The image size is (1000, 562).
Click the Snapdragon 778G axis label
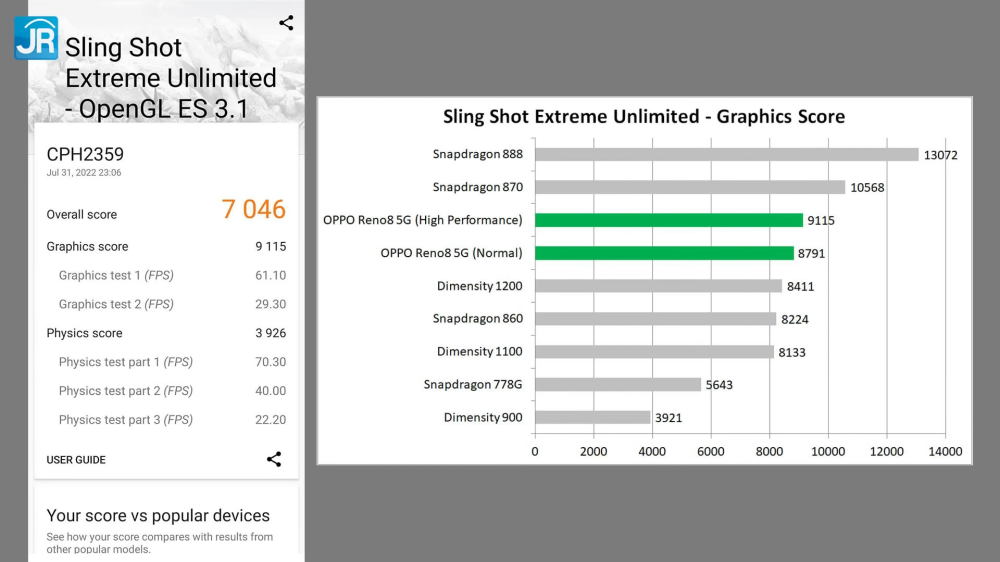point(472,385)
